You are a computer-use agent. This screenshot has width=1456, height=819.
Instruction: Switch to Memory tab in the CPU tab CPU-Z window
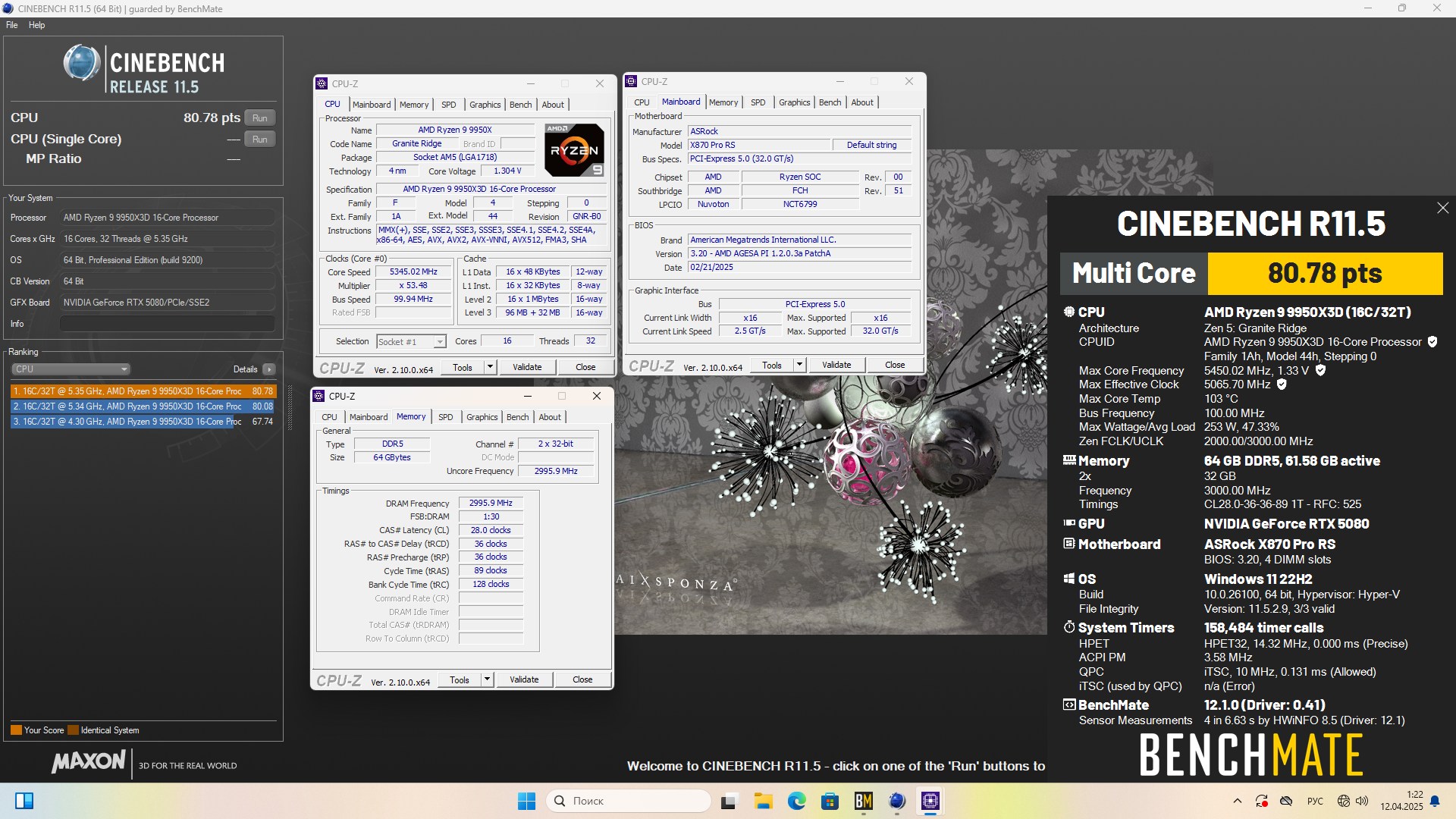click(x=414, y=105)
